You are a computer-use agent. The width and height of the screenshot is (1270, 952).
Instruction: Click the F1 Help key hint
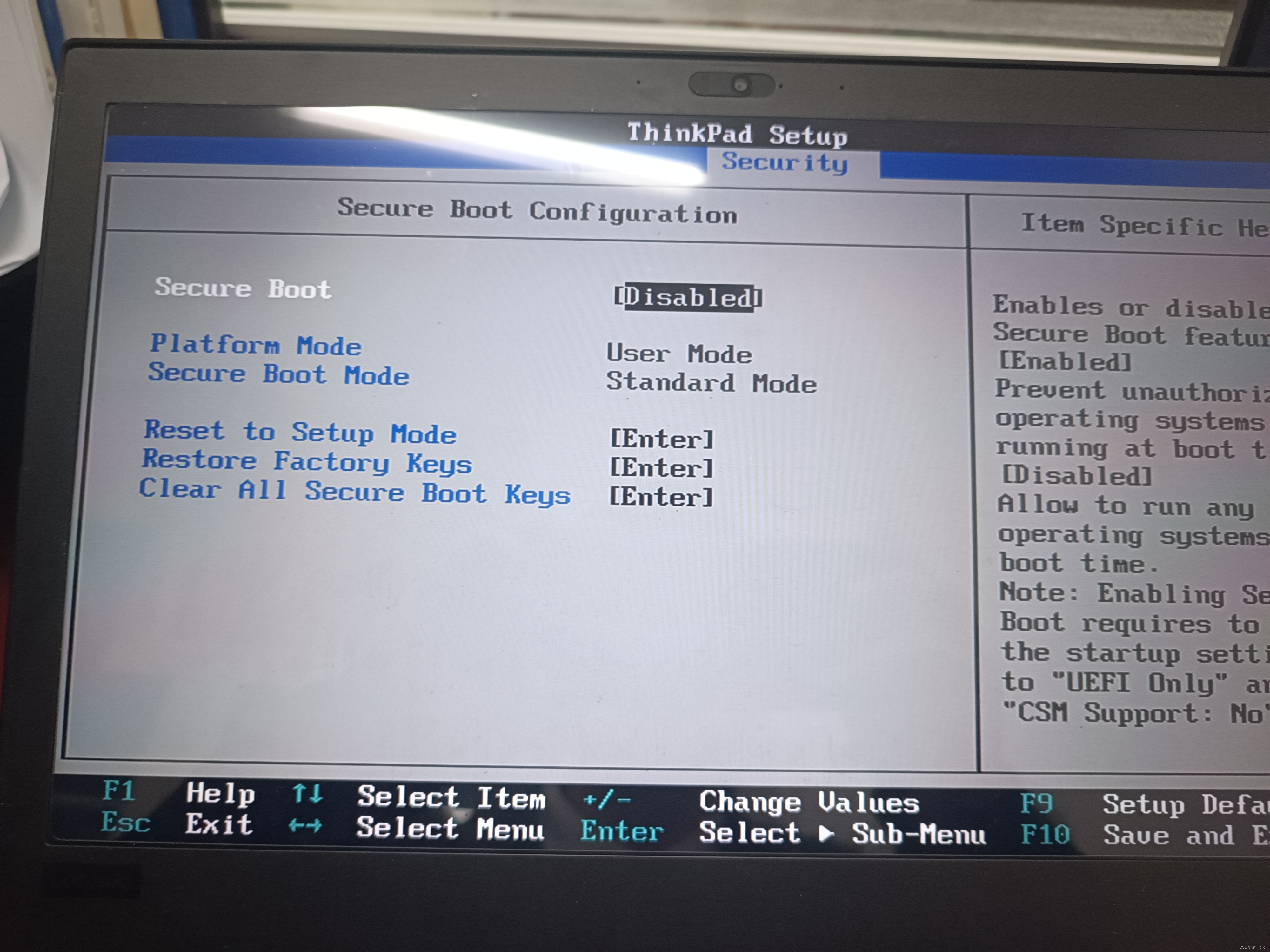coord(119,791)
